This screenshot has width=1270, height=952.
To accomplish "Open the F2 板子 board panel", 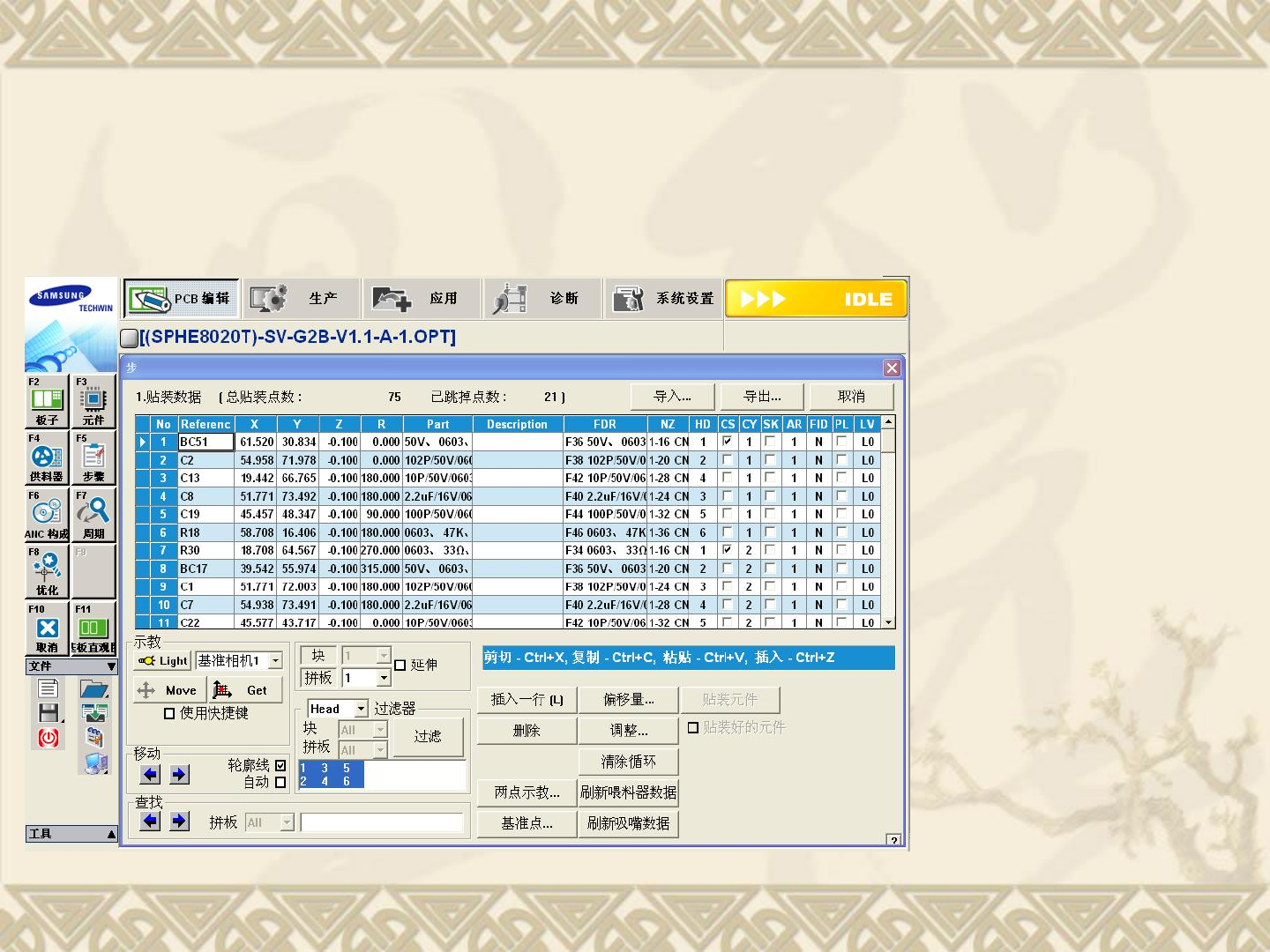I will (x=47, y=401).
